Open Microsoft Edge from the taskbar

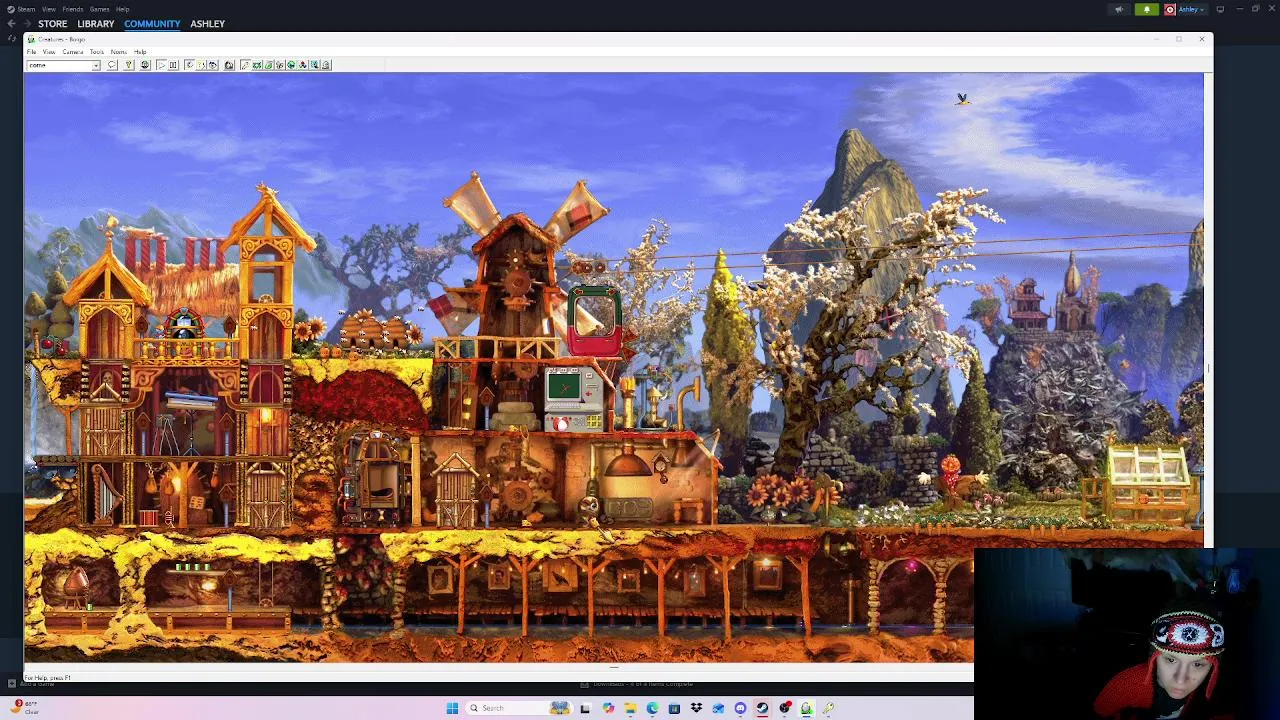[x=652, y=708]
